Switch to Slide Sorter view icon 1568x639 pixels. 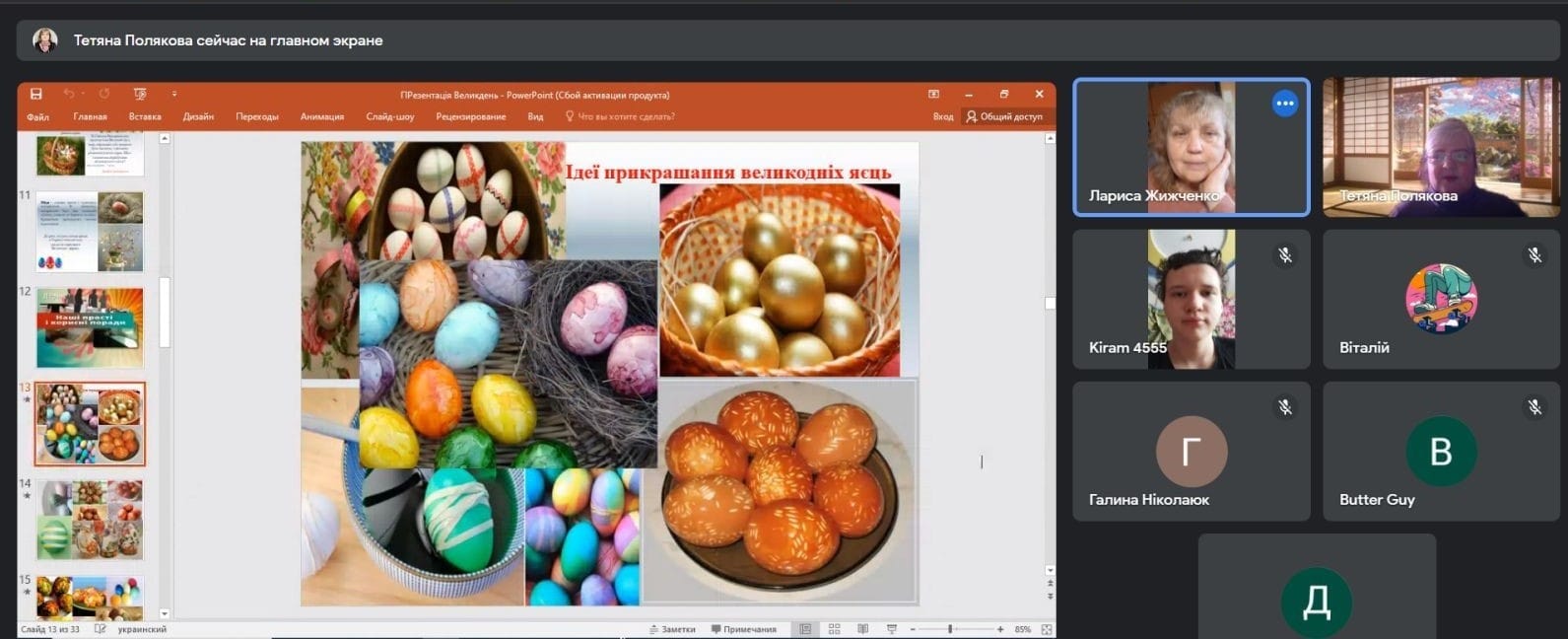[x=834, y=629]
